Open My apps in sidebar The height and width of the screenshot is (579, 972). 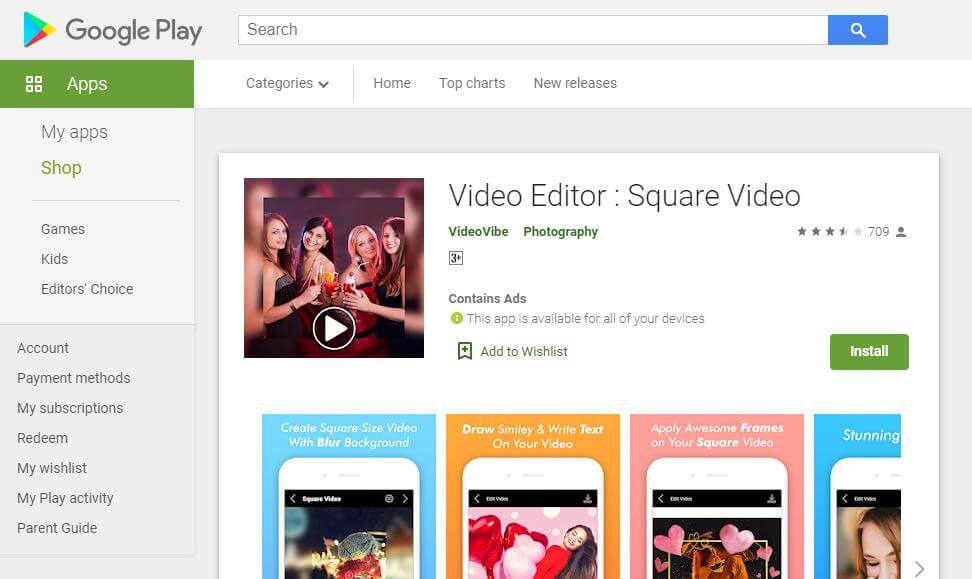point(74,132)
